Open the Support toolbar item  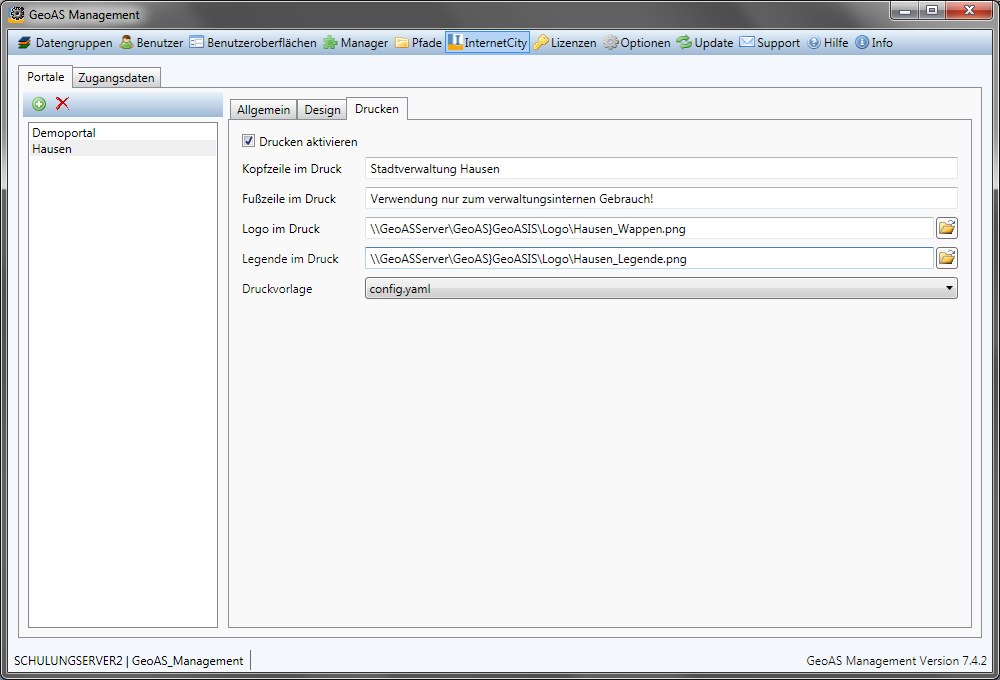coord(769,43)
